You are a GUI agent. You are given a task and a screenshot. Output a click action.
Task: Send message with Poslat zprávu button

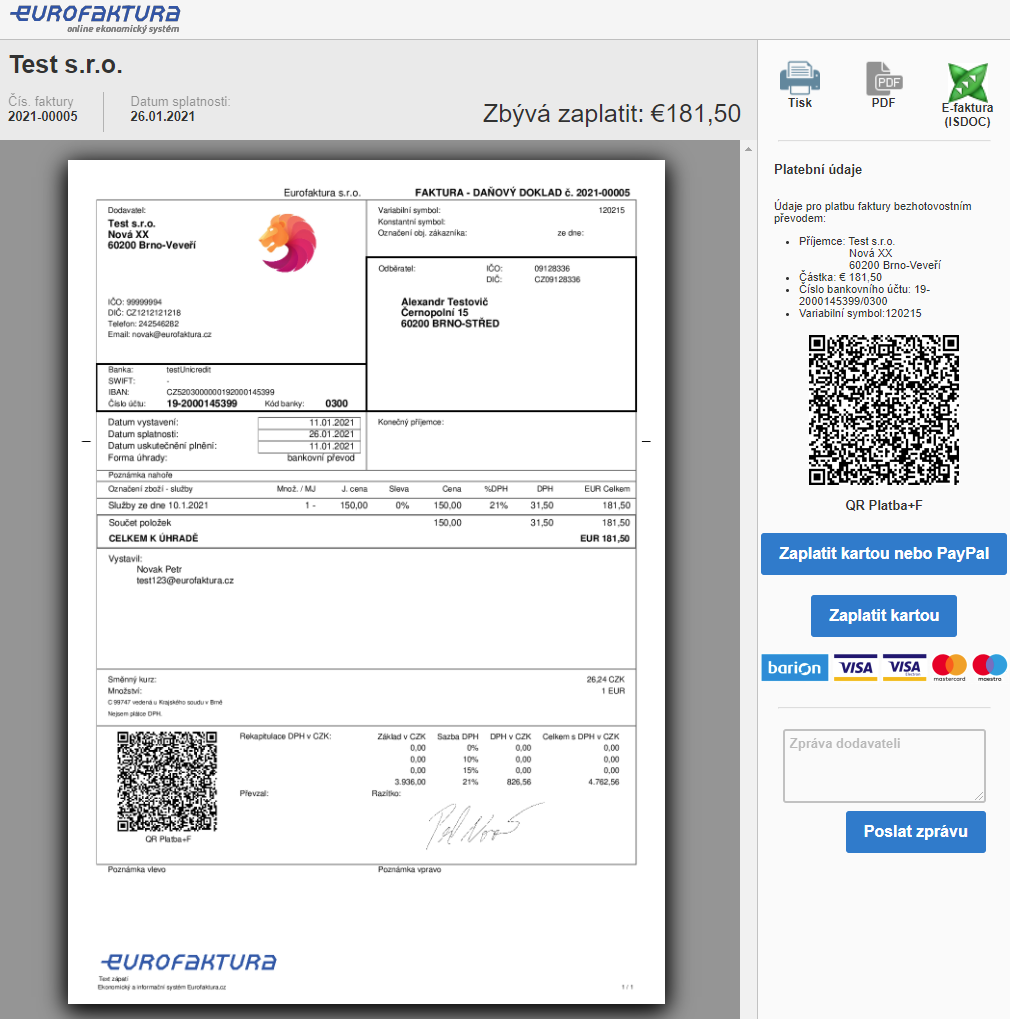[915, 832]
